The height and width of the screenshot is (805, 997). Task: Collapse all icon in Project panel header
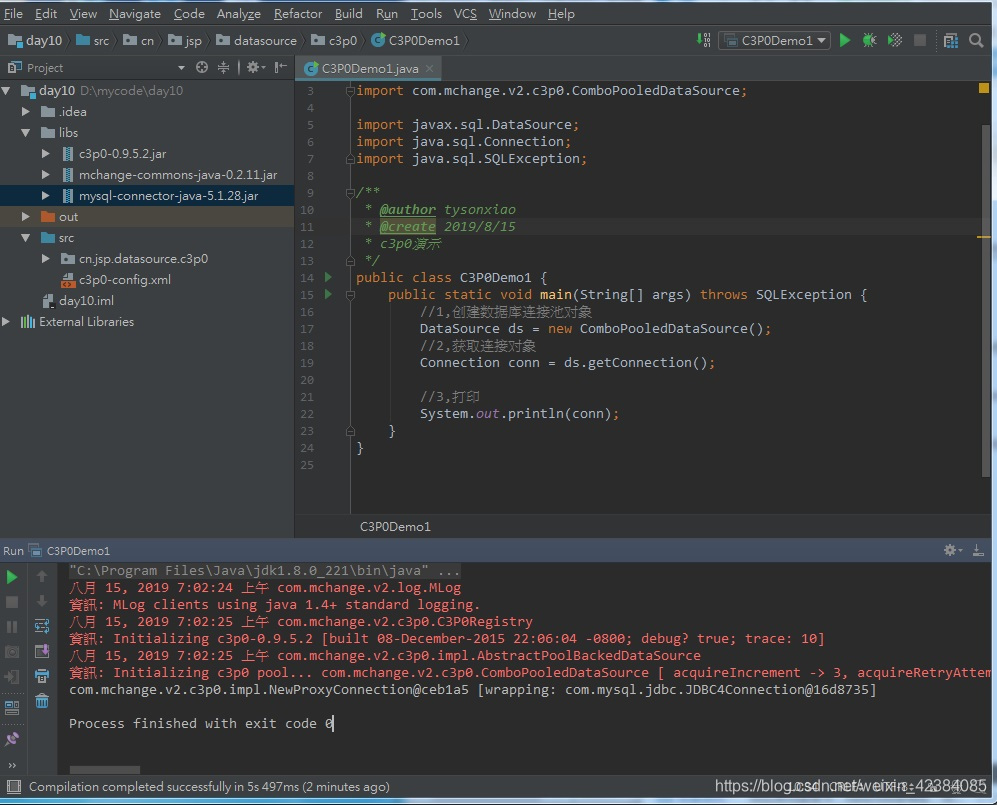coord(223,67)
